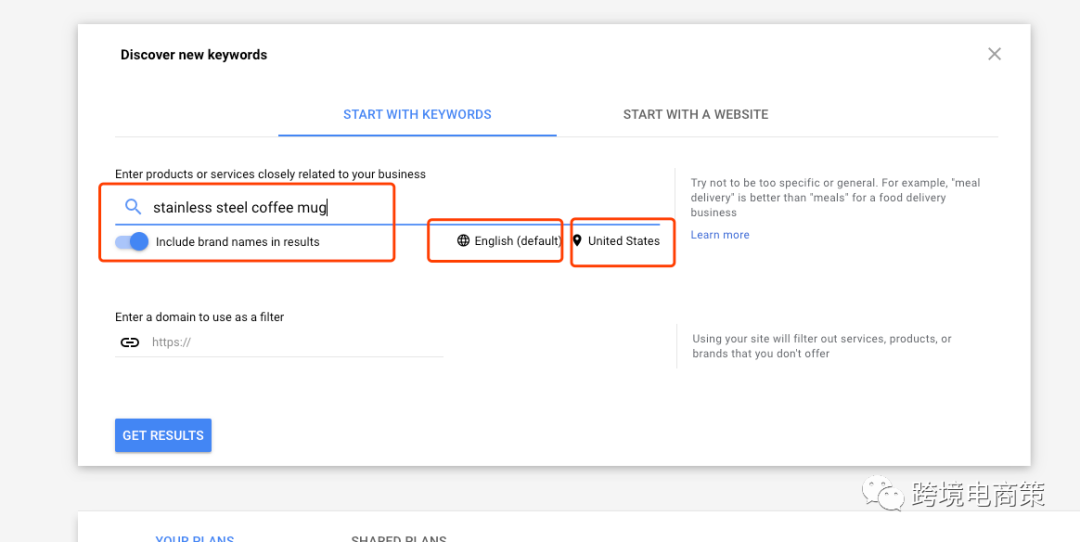Click the chain link icon beside https://
Image resolution: width=1080 pixels, height=542 pixels.
[x=130, y=342]
